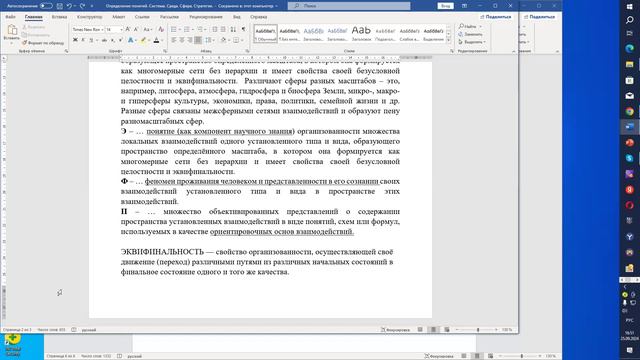Toggle underline formatting
Viewport: 640px width, 360px height.
pyautogui.click(x=91, y=40)
